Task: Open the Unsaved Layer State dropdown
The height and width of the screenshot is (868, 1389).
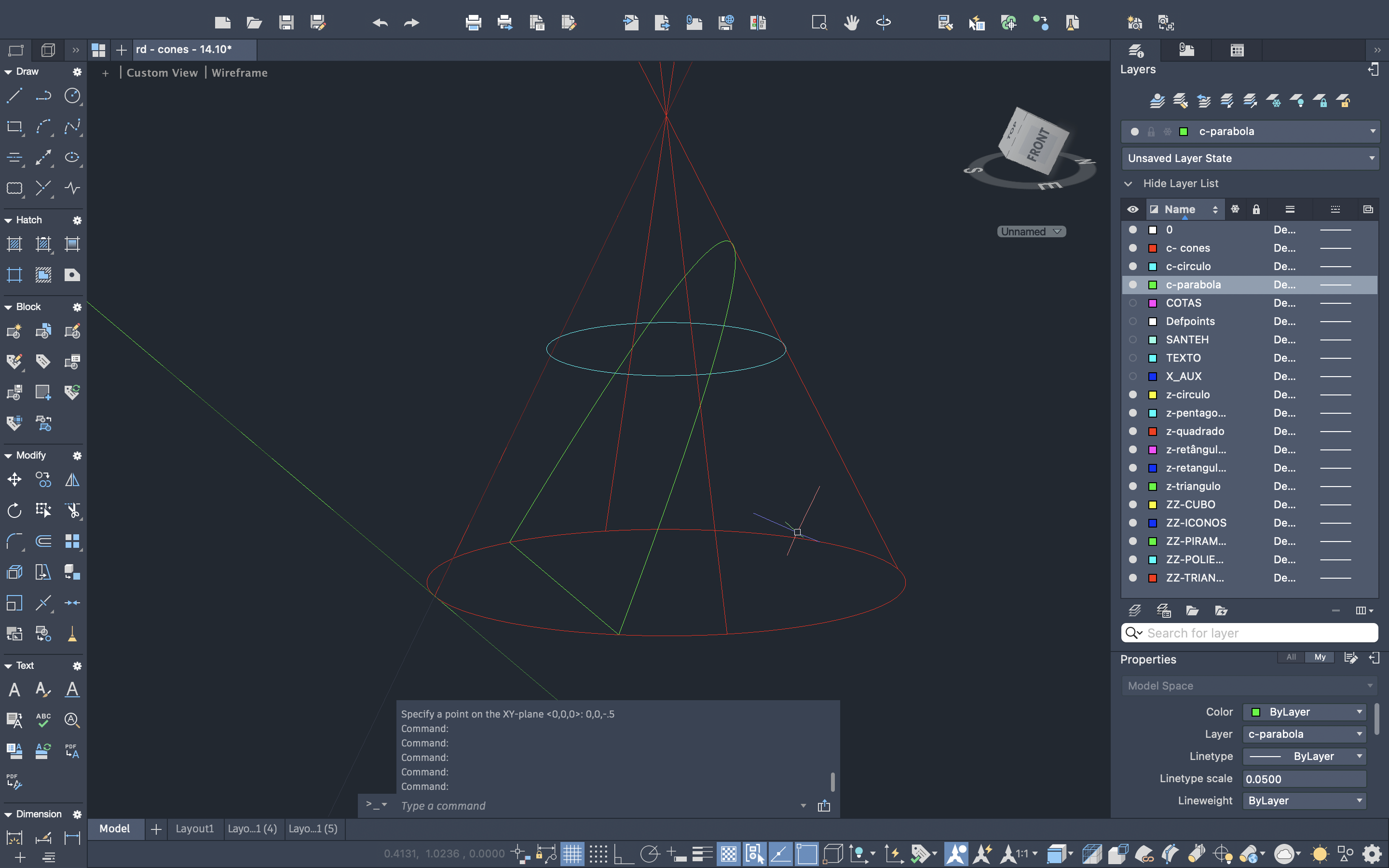Action: [x=1250, y=159]
